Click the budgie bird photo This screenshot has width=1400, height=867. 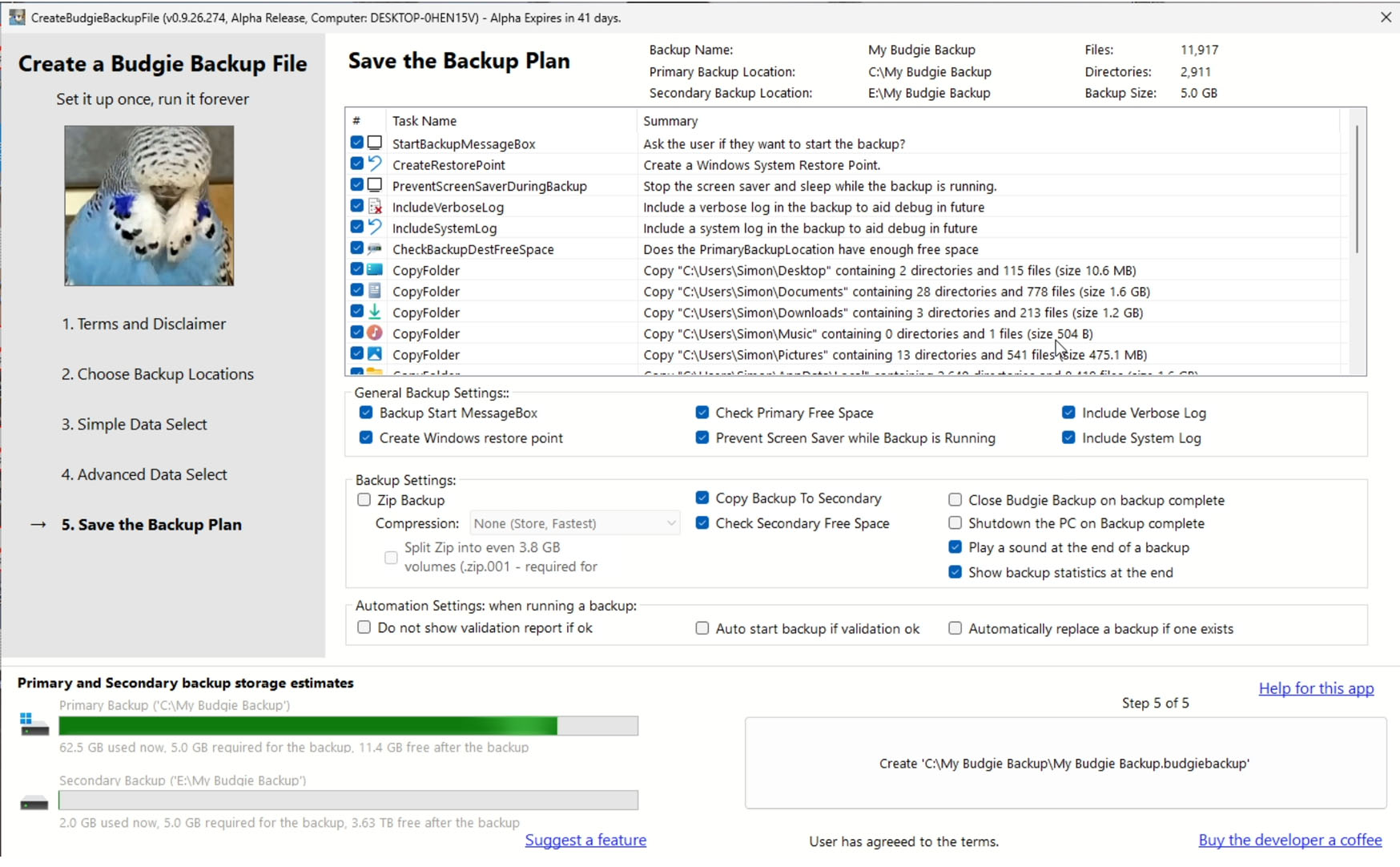pos(149,205)
